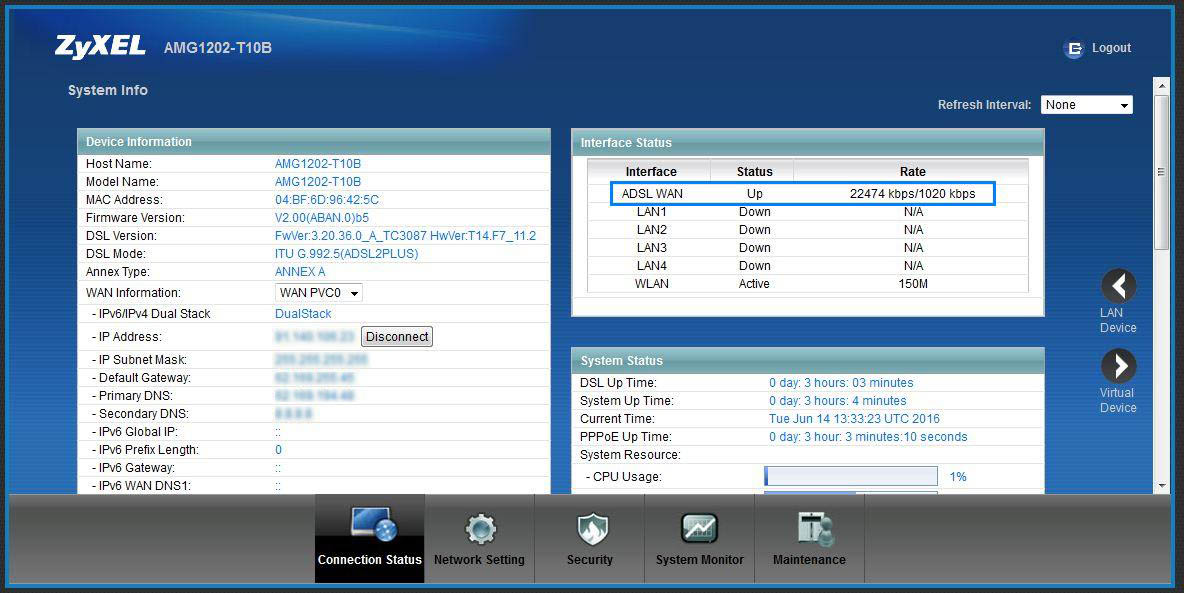Click the System Status panel header

coord(808,361)
